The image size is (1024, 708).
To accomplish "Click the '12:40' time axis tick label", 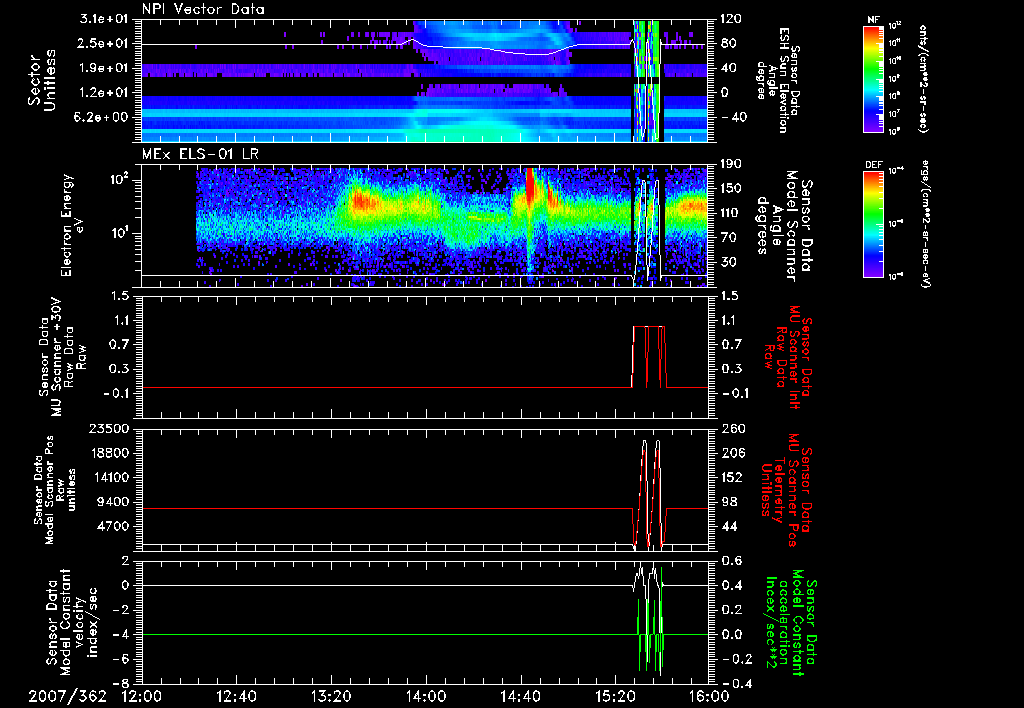I will (x=236, y=696).
